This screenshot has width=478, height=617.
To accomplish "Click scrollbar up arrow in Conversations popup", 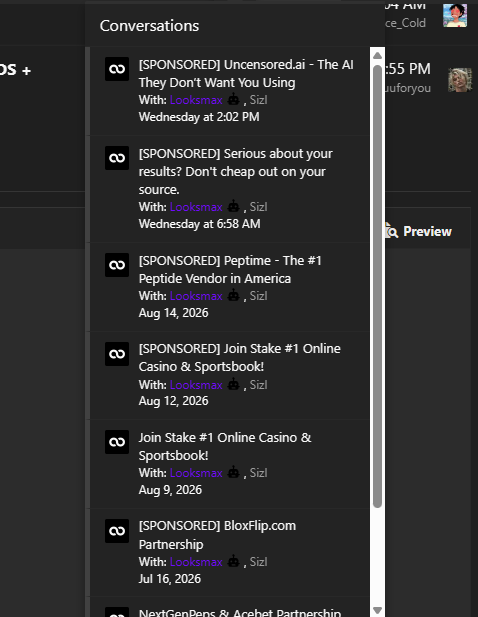I will point(377,55).
